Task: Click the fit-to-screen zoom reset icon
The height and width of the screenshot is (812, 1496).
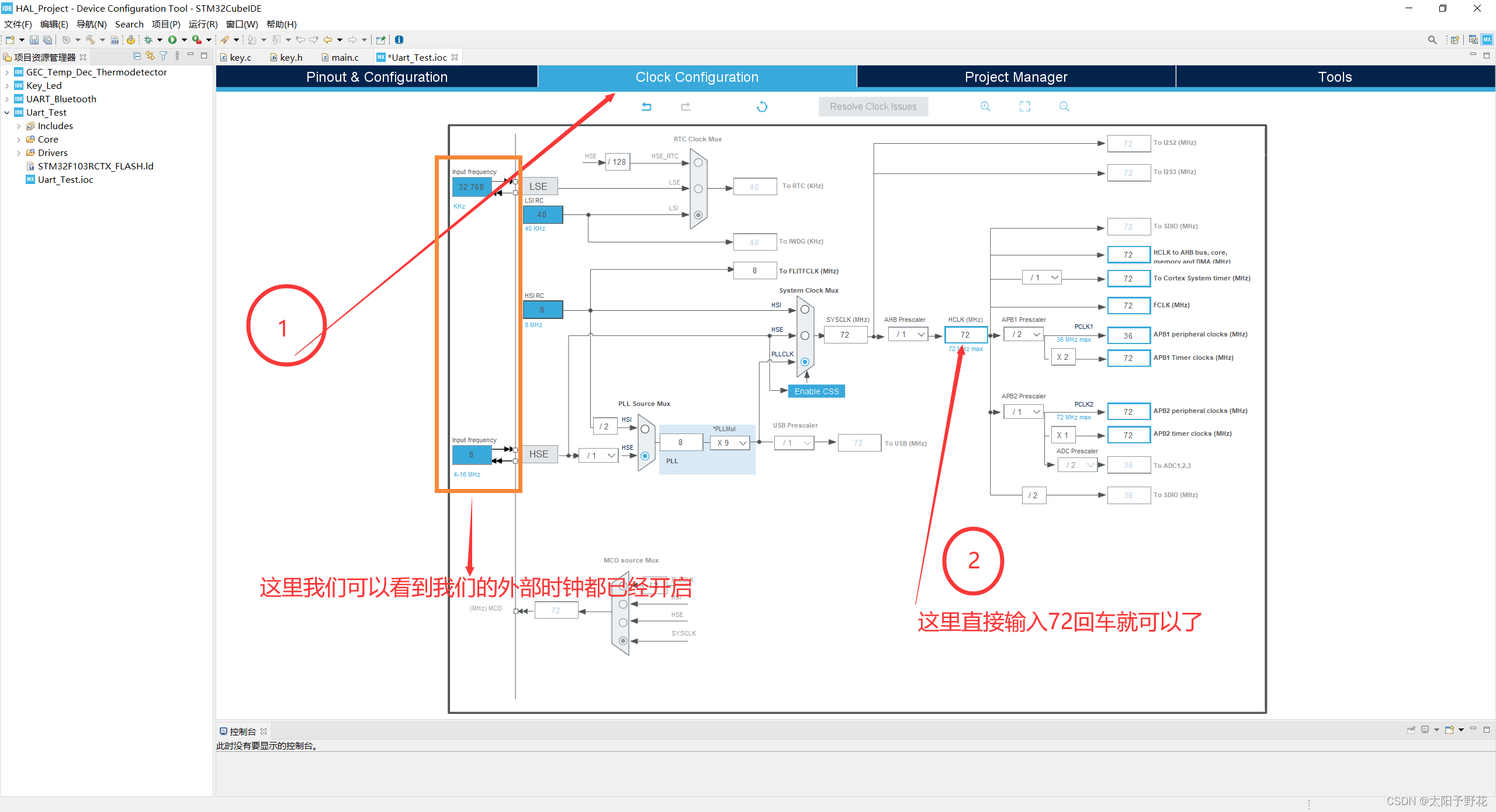Action: point(1025,106)
